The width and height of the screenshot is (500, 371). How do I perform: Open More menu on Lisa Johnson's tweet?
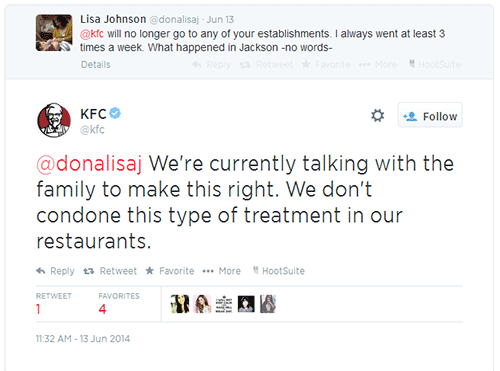[378, 64]
